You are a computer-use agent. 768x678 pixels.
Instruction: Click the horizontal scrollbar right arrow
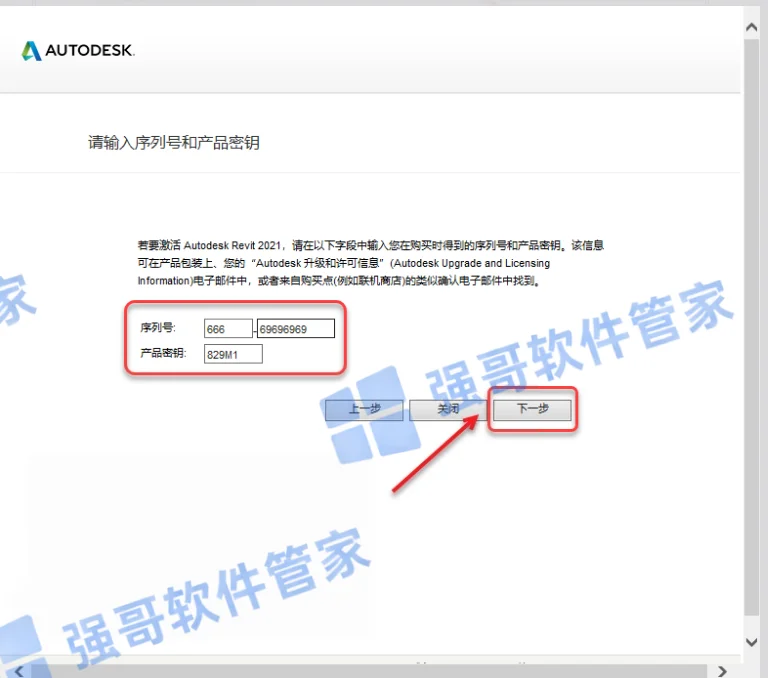click(x=722, y=671)
